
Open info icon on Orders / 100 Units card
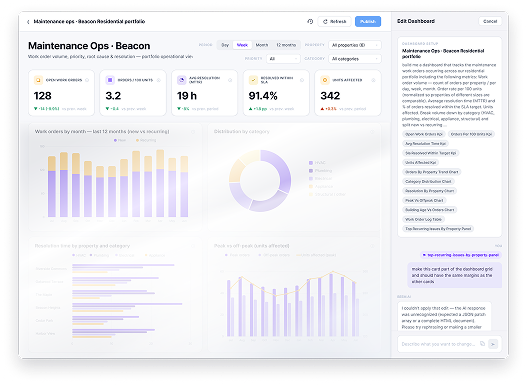[159, 80]
